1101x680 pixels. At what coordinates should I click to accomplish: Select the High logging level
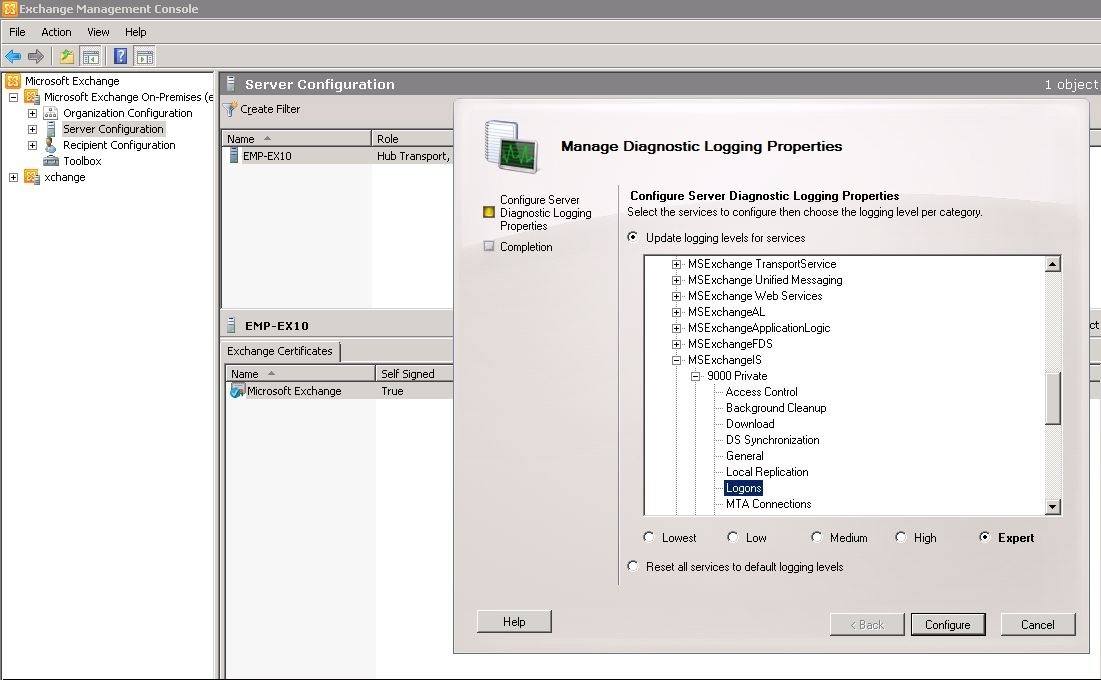[900, 537]
